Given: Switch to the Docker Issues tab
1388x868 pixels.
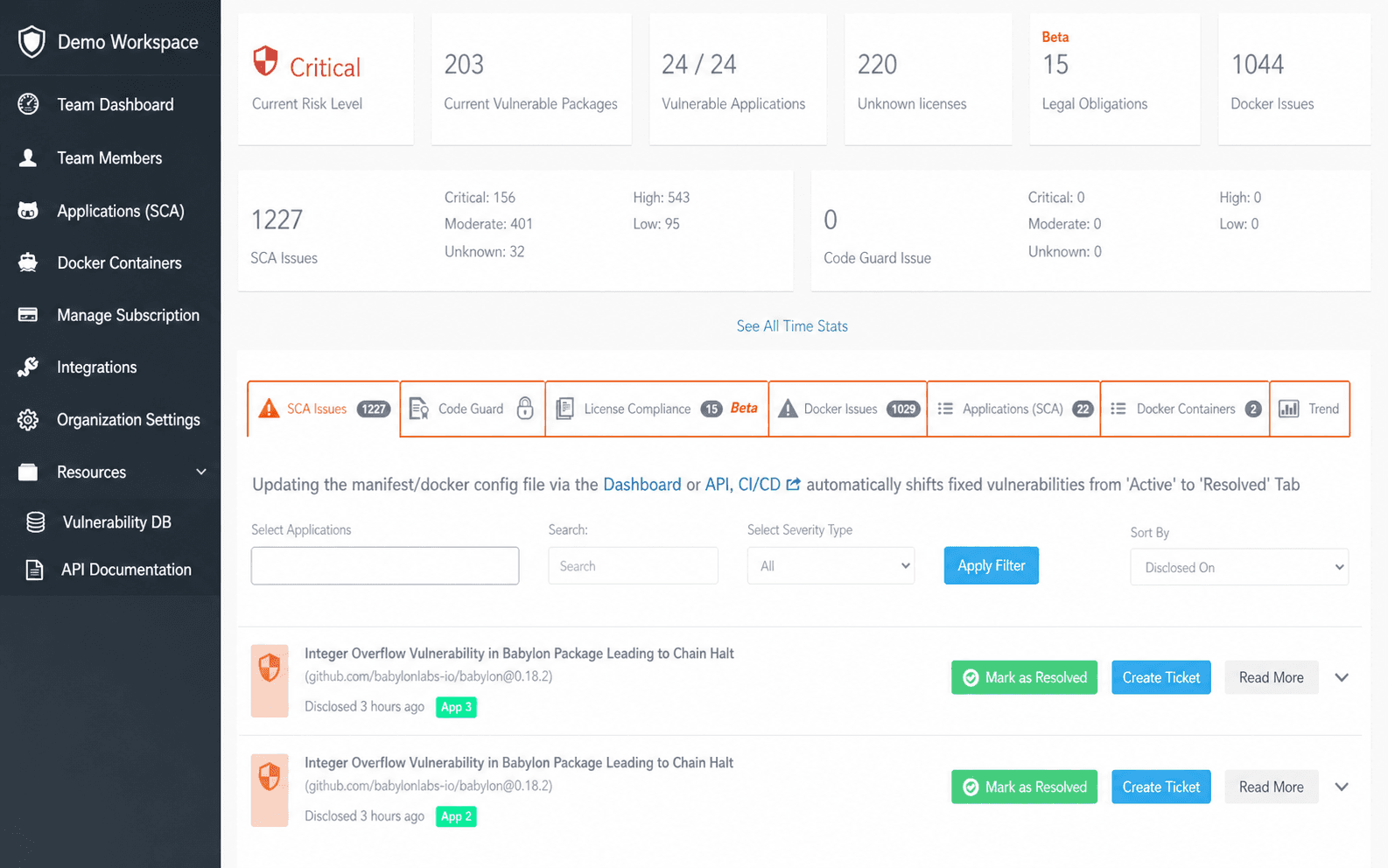Looking at the screenshot, I should click(848, 409).
